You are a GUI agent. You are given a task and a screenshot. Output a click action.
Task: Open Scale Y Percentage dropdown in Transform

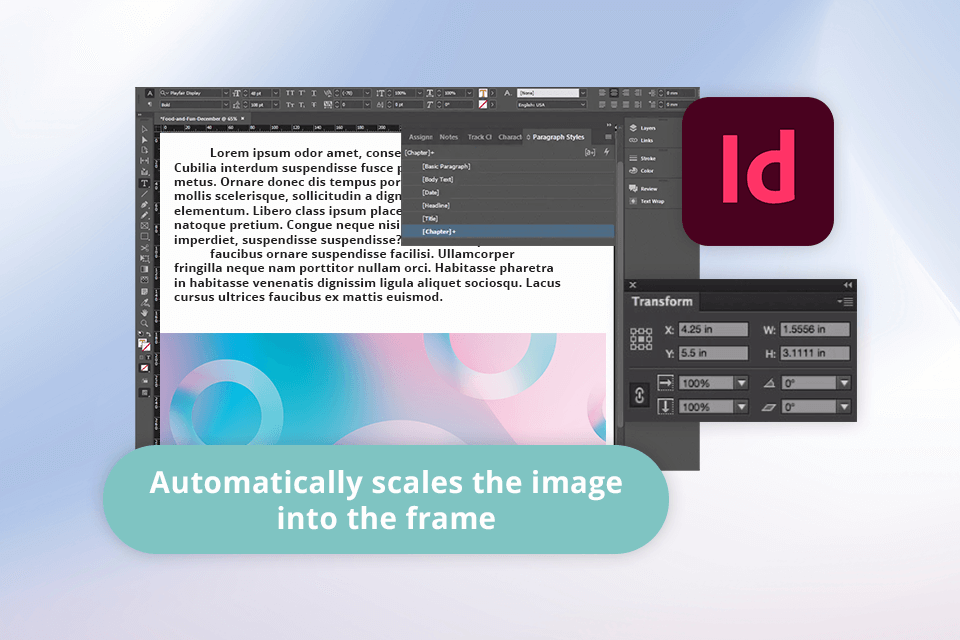[x=741, y=407]
